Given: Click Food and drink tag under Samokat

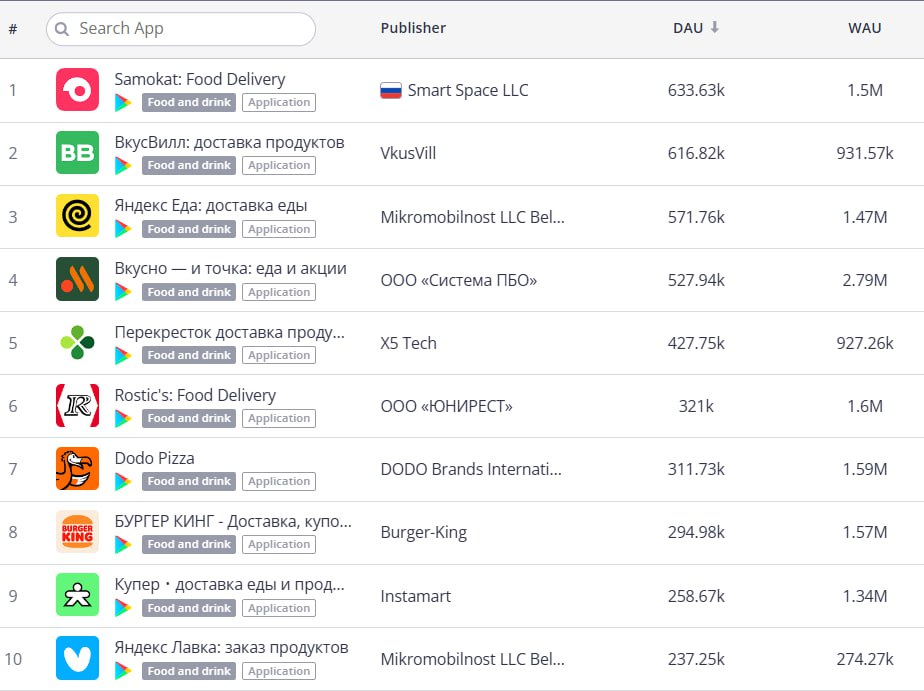Looking at the screenshot, I should point(189,103).
